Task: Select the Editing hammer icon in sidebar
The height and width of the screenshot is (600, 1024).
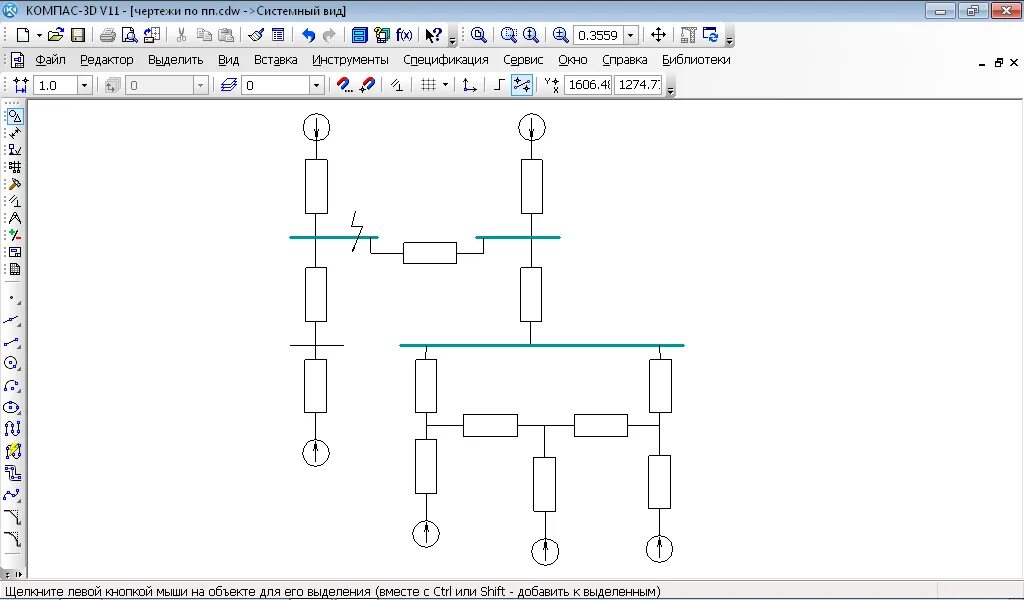Action: (14, 184)
